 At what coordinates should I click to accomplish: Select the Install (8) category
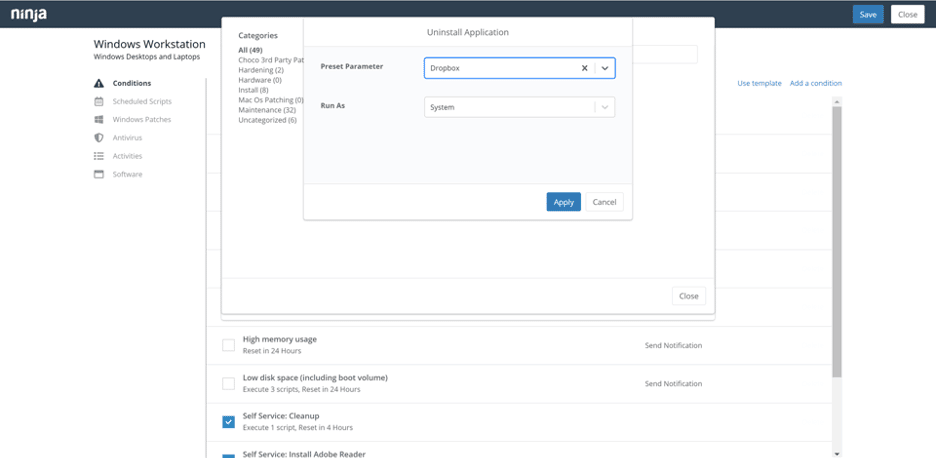click(253, 90)
